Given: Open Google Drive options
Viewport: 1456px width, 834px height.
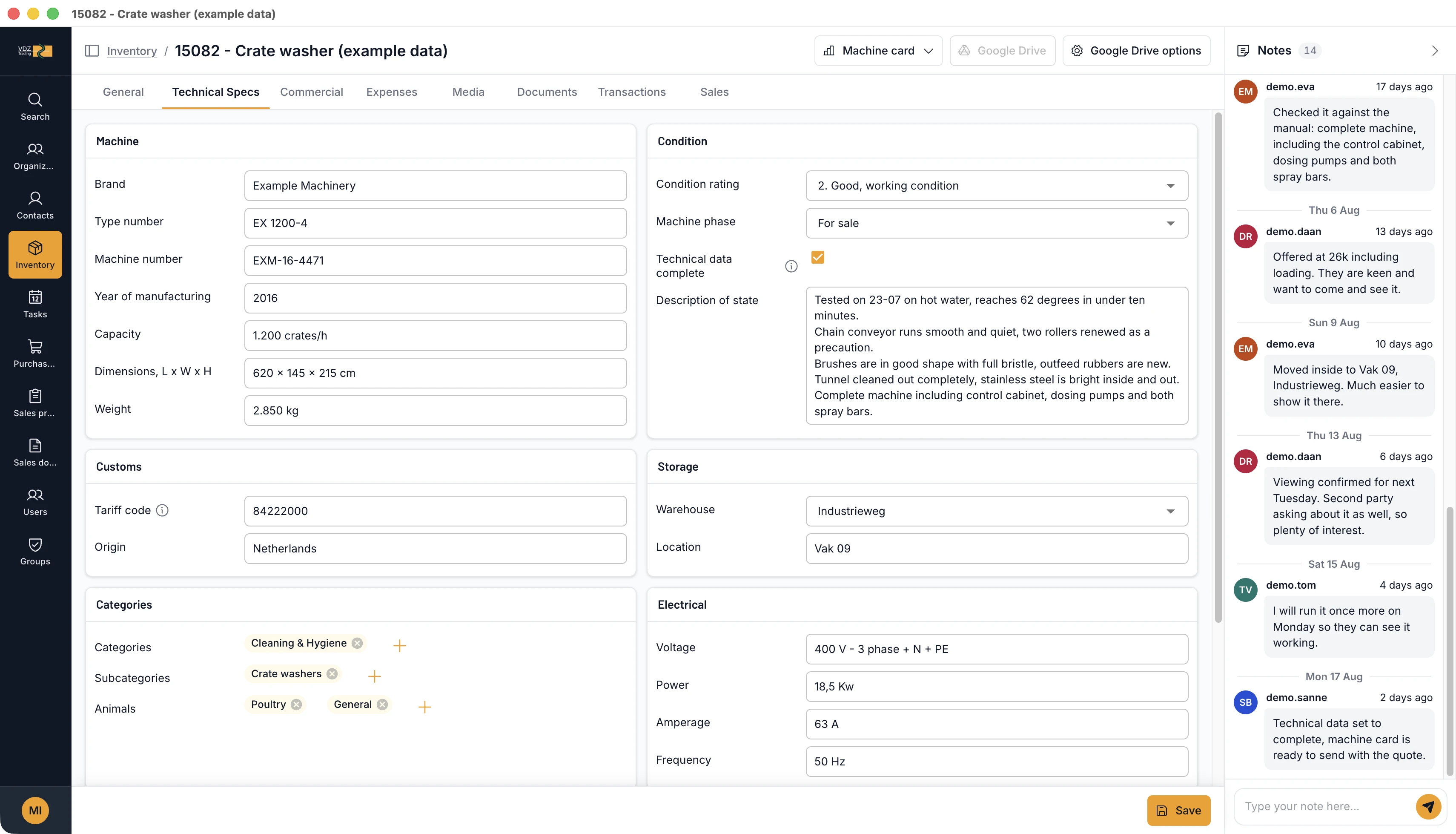Looking at the screenshot, I should (x=1136, y=50).
